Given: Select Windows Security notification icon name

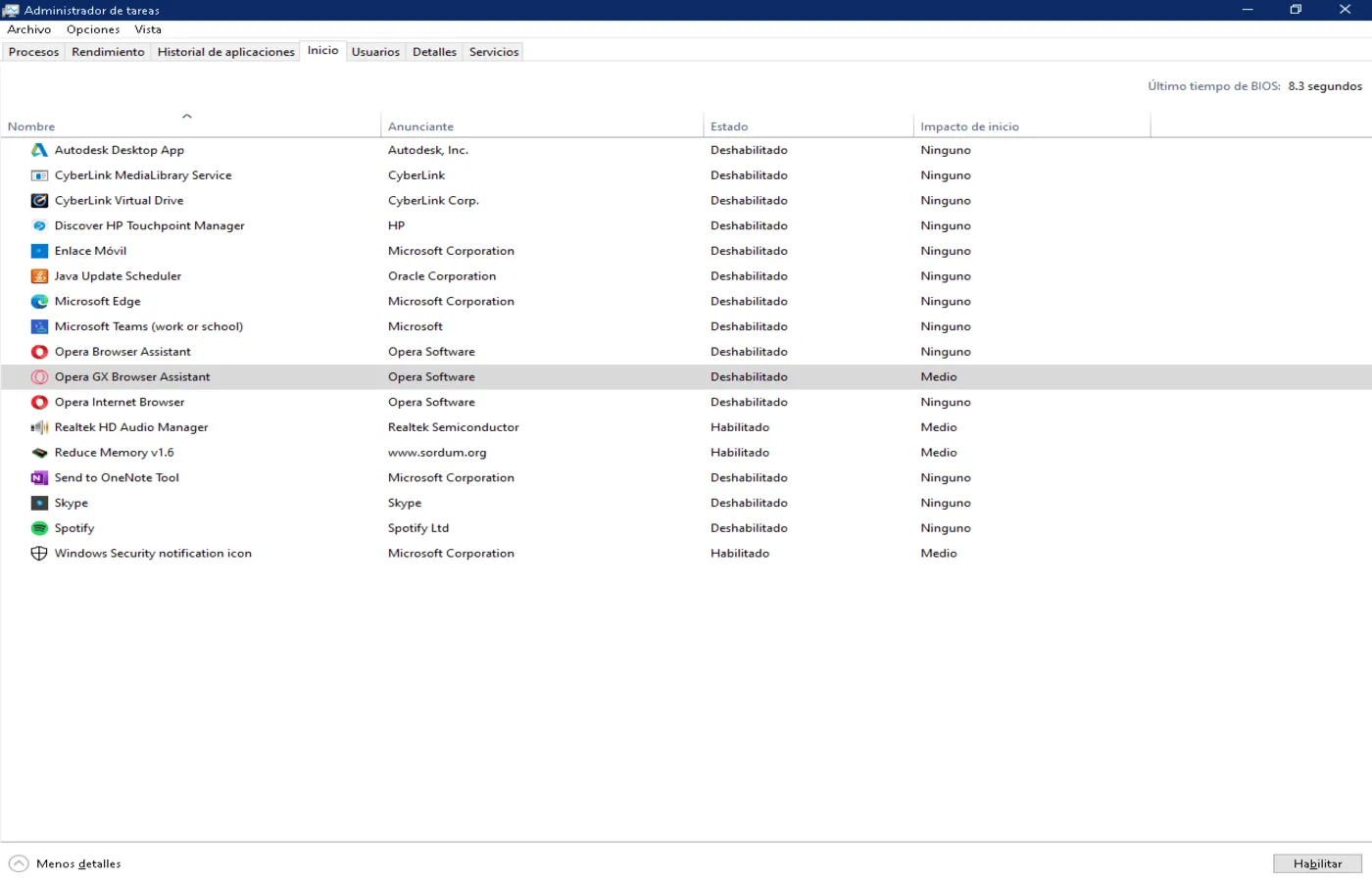Looking at the screenshot, I should 153,554.
